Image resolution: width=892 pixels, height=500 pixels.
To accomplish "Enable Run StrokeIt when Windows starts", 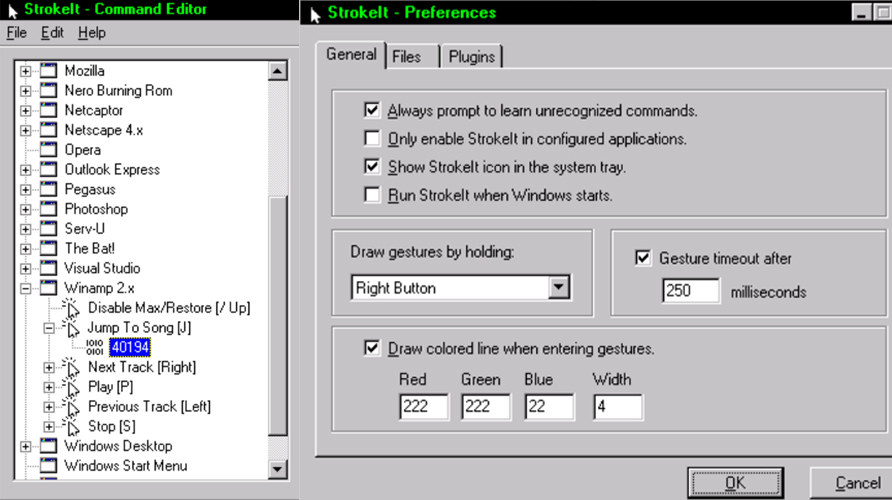I will (372, 195).
